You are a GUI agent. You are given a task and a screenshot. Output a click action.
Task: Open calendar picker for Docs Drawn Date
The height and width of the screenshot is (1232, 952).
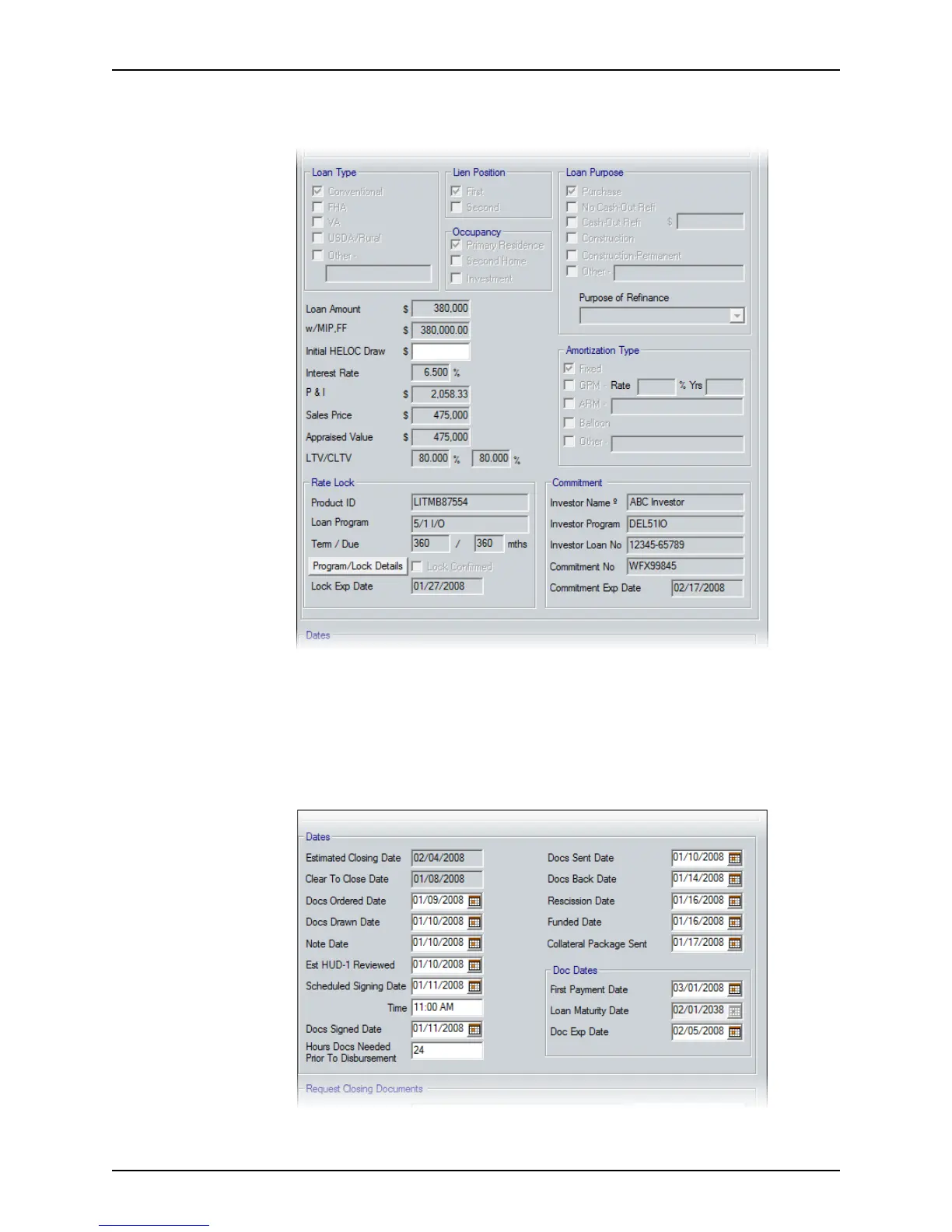475,922
